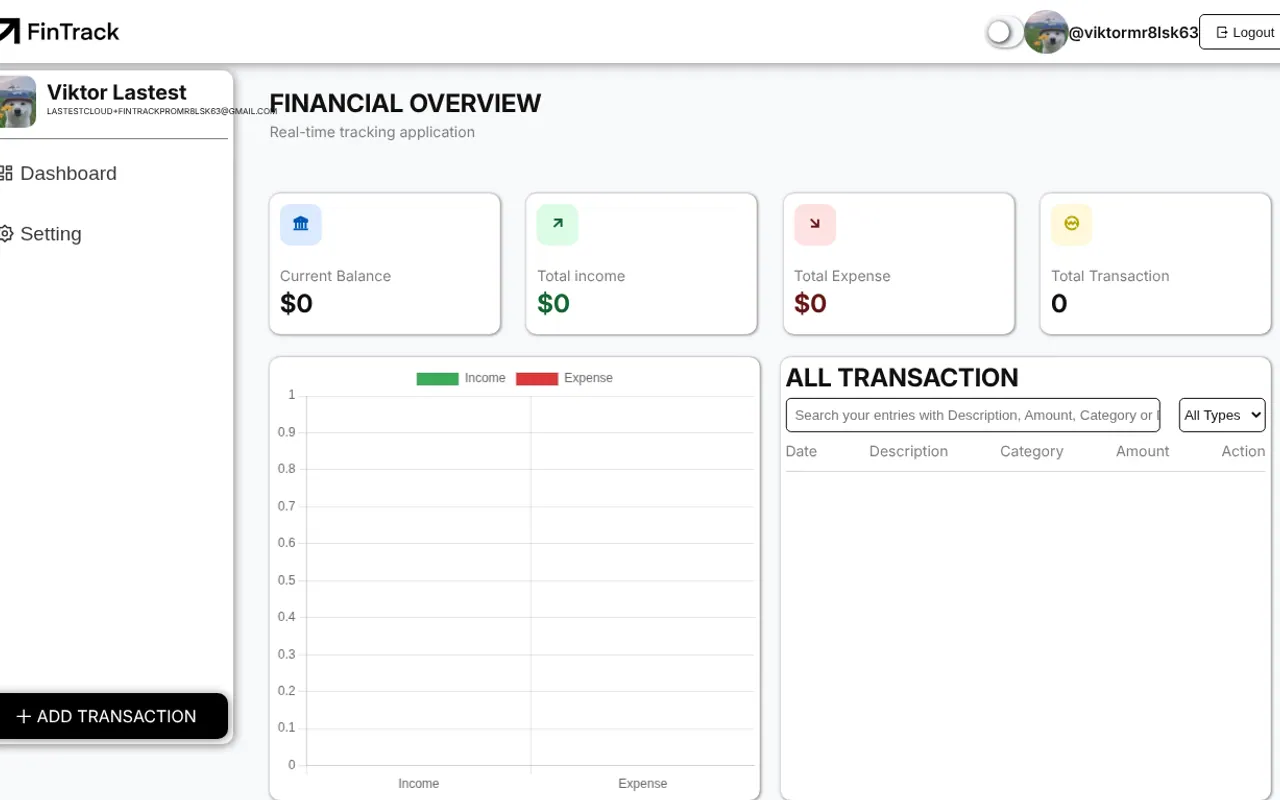Click the Description column header
This screenshot has width=1280, height=800.
pyautogui.click(x=908, y=451)
